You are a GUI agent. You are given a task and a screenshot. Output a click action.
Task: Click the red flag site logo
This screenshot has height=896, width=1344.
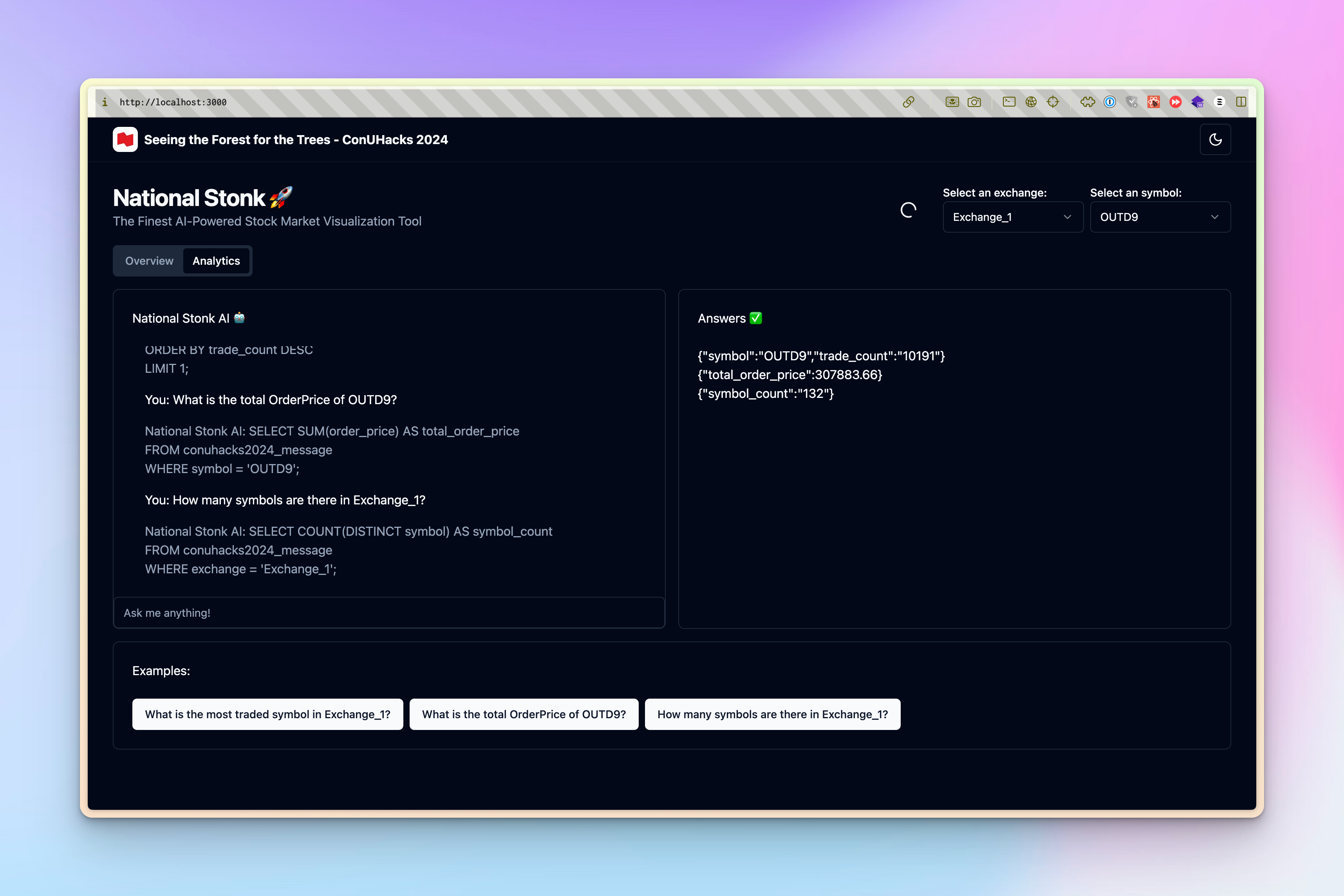click(x=125, y=139)
